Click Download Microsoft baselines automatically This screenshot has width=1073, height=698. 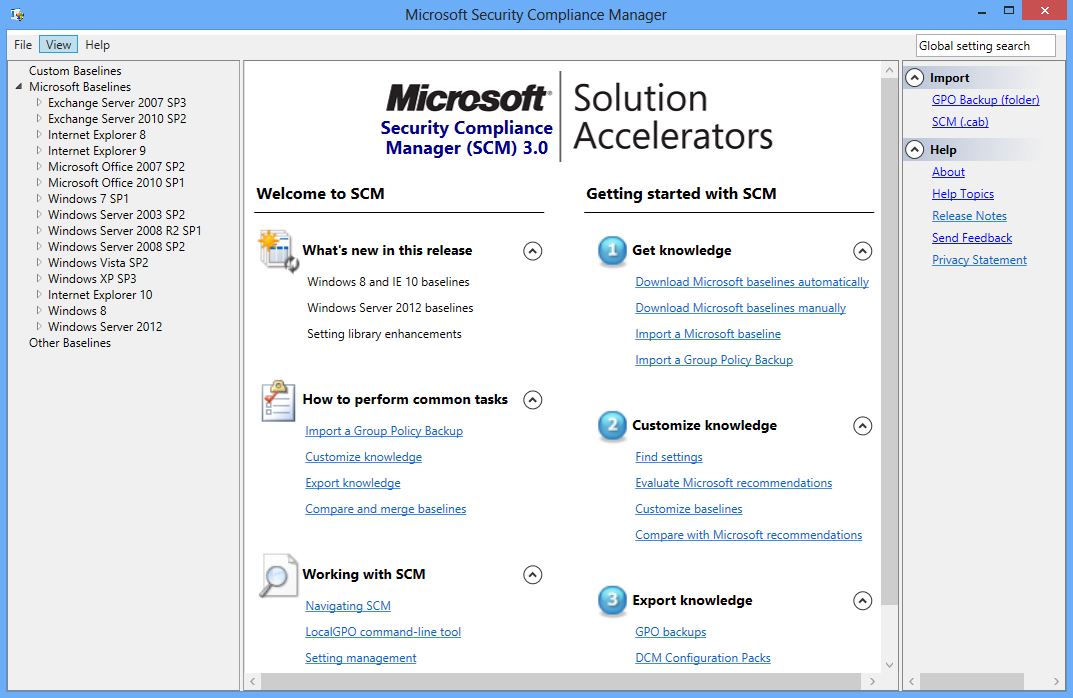click(751, 282)
